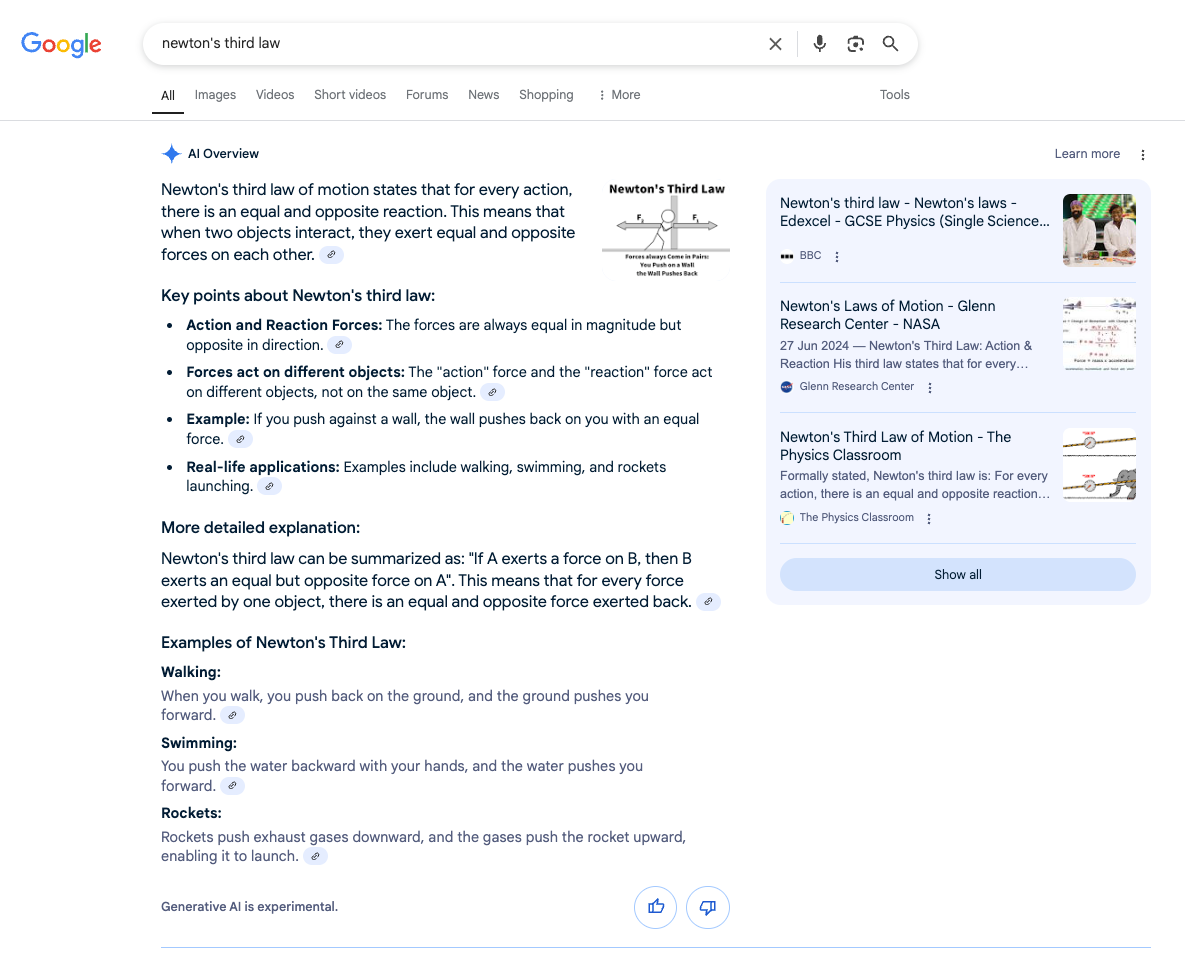Screen dimensions: 1185x960
Task: Click Show all sources button
Action: (957, 575)
